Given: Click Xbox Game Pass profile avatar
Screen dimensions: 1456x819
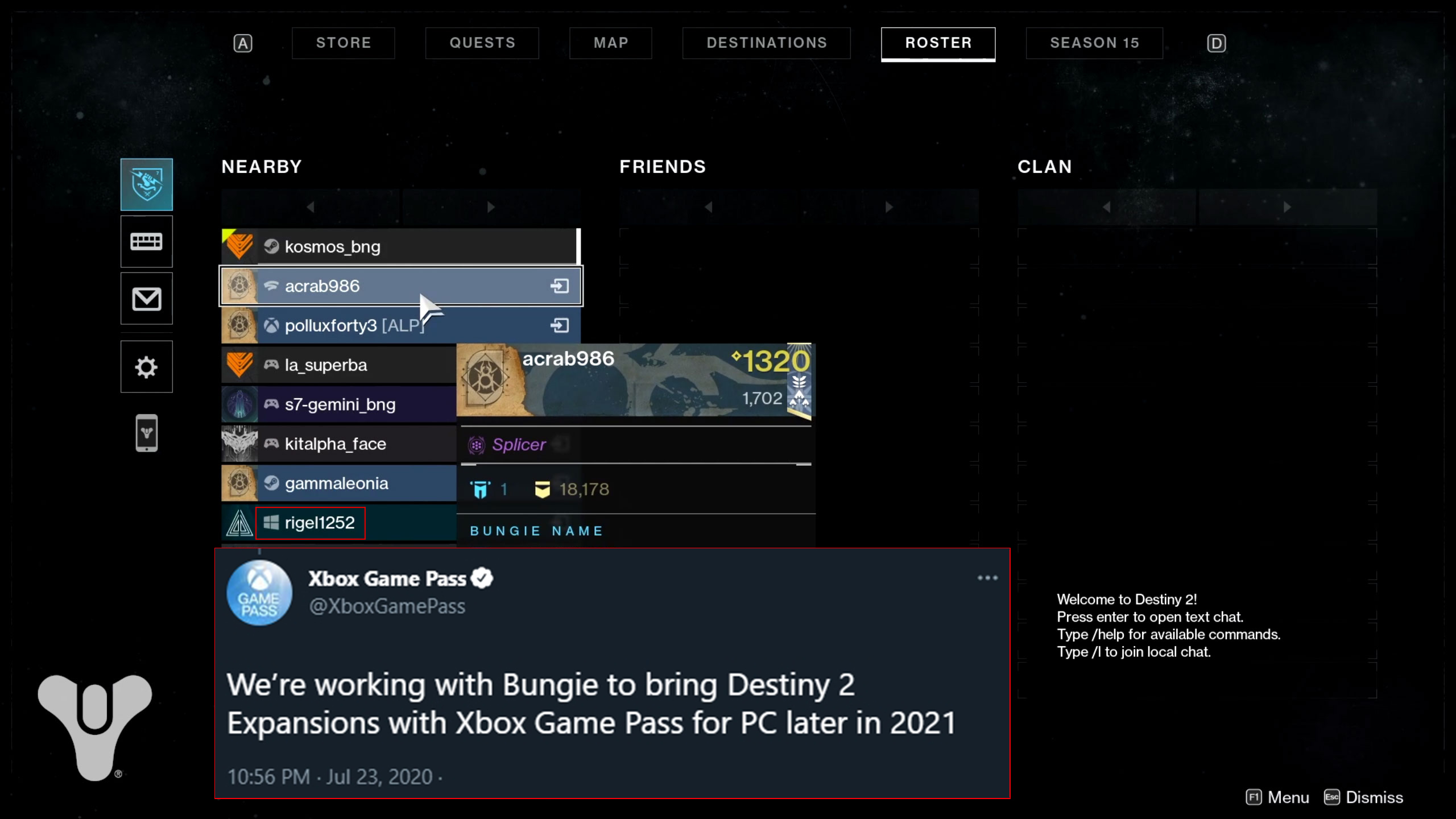Looking at the screenshot, I should tap(259, 593).
